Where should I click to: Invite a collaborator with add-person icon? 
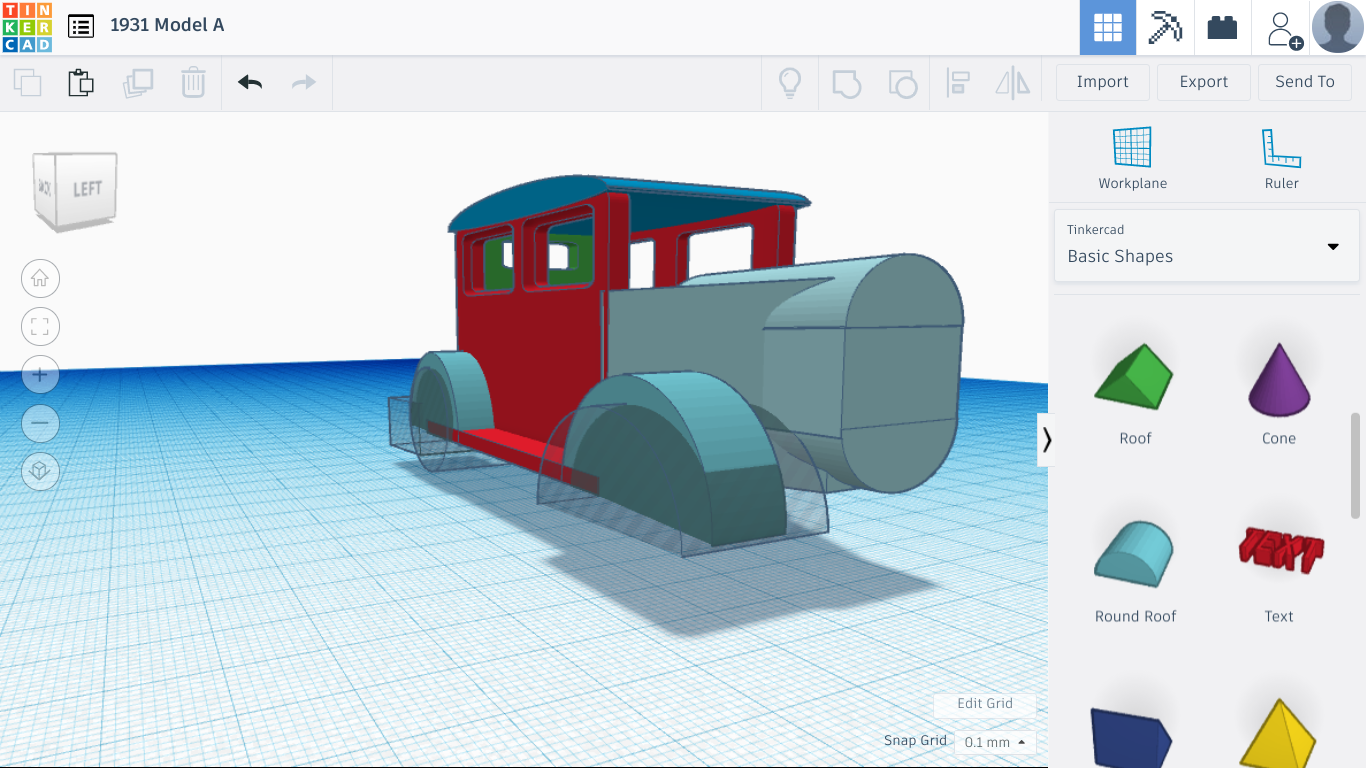point(1282,28)
